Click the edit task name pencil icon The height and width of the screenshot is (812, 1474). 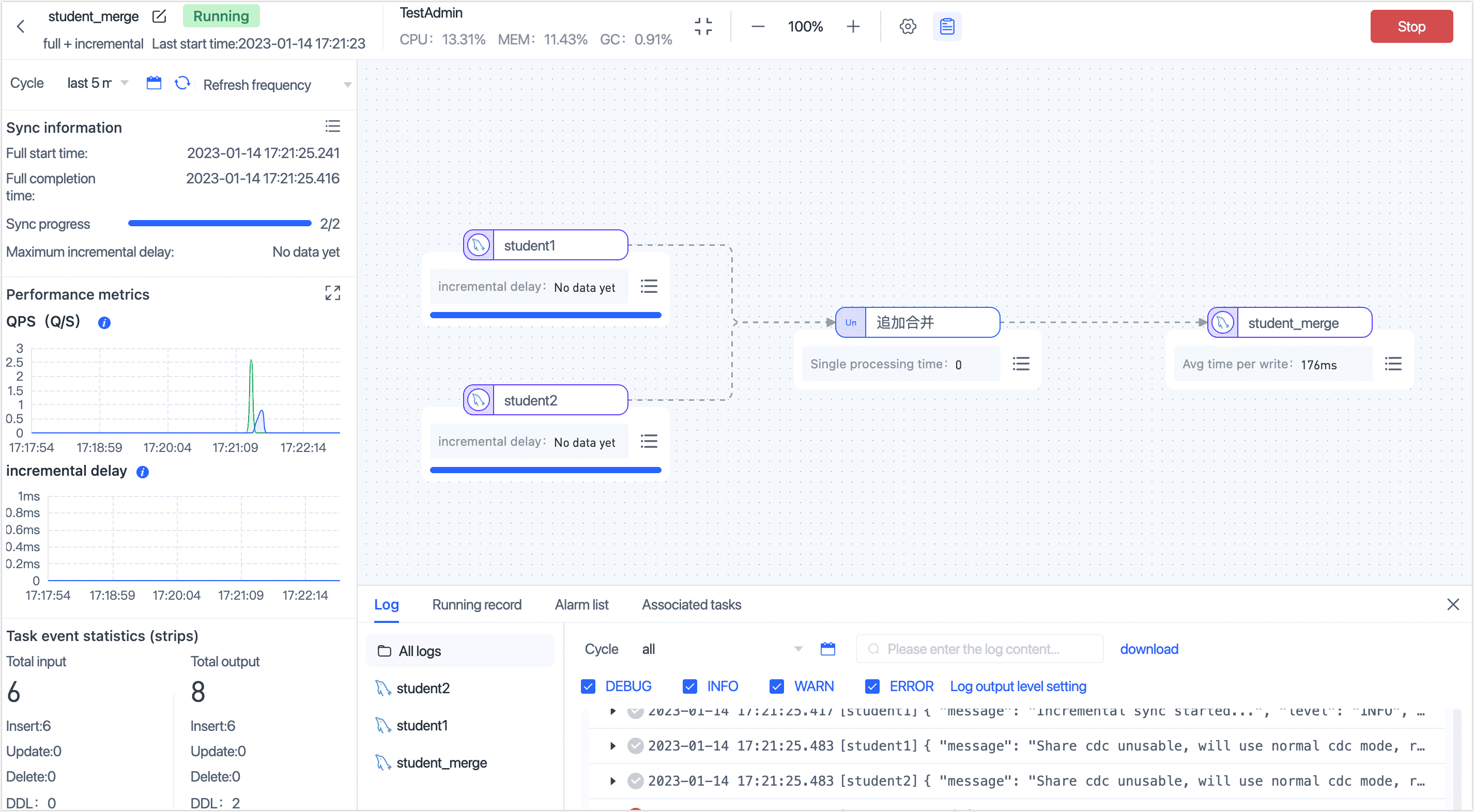159,16
